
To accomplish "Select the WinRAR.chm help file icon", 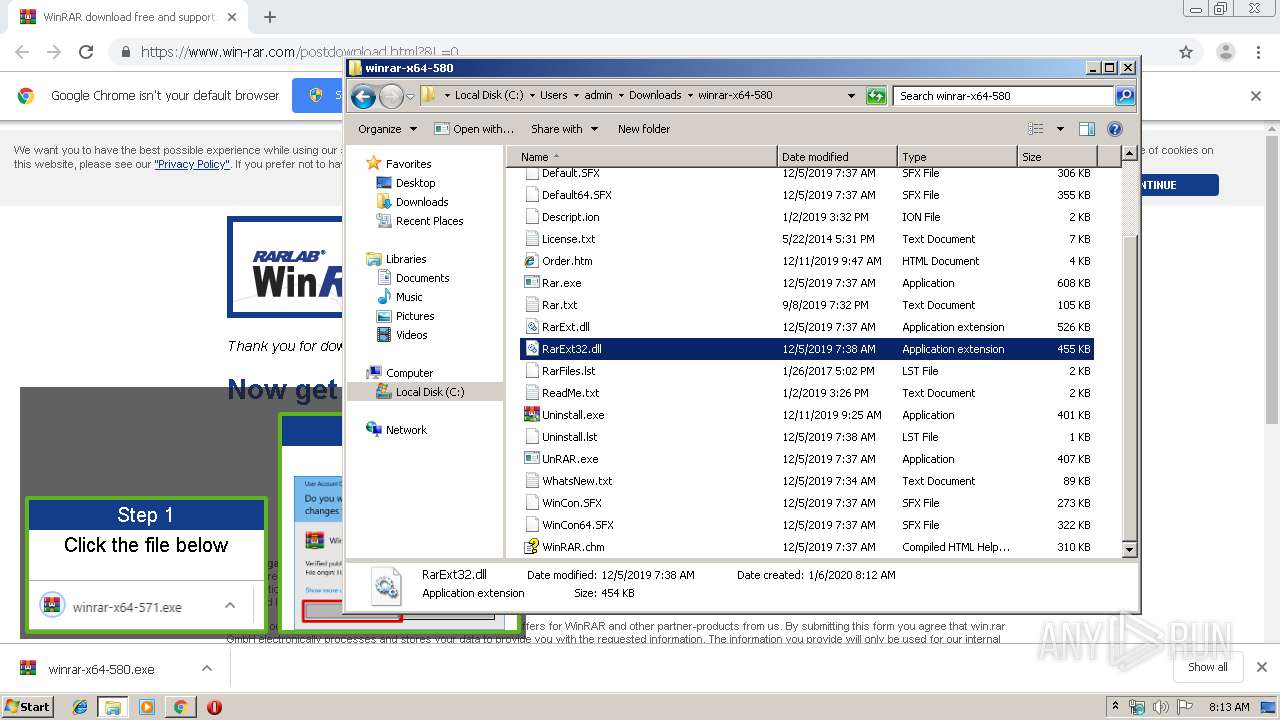I will pyautogui.click(x=532, y=547).
